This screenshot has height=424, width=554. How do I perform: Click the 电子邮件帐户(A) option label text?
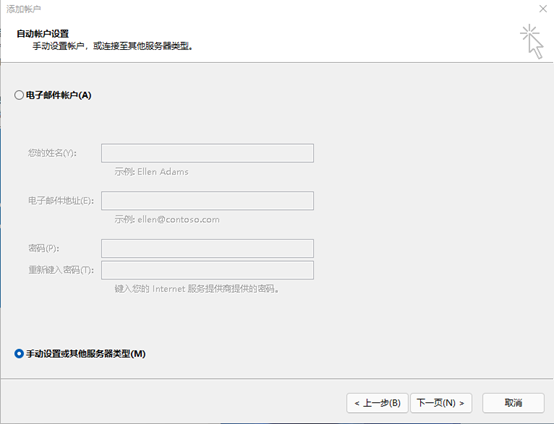[x=59, y=95]
